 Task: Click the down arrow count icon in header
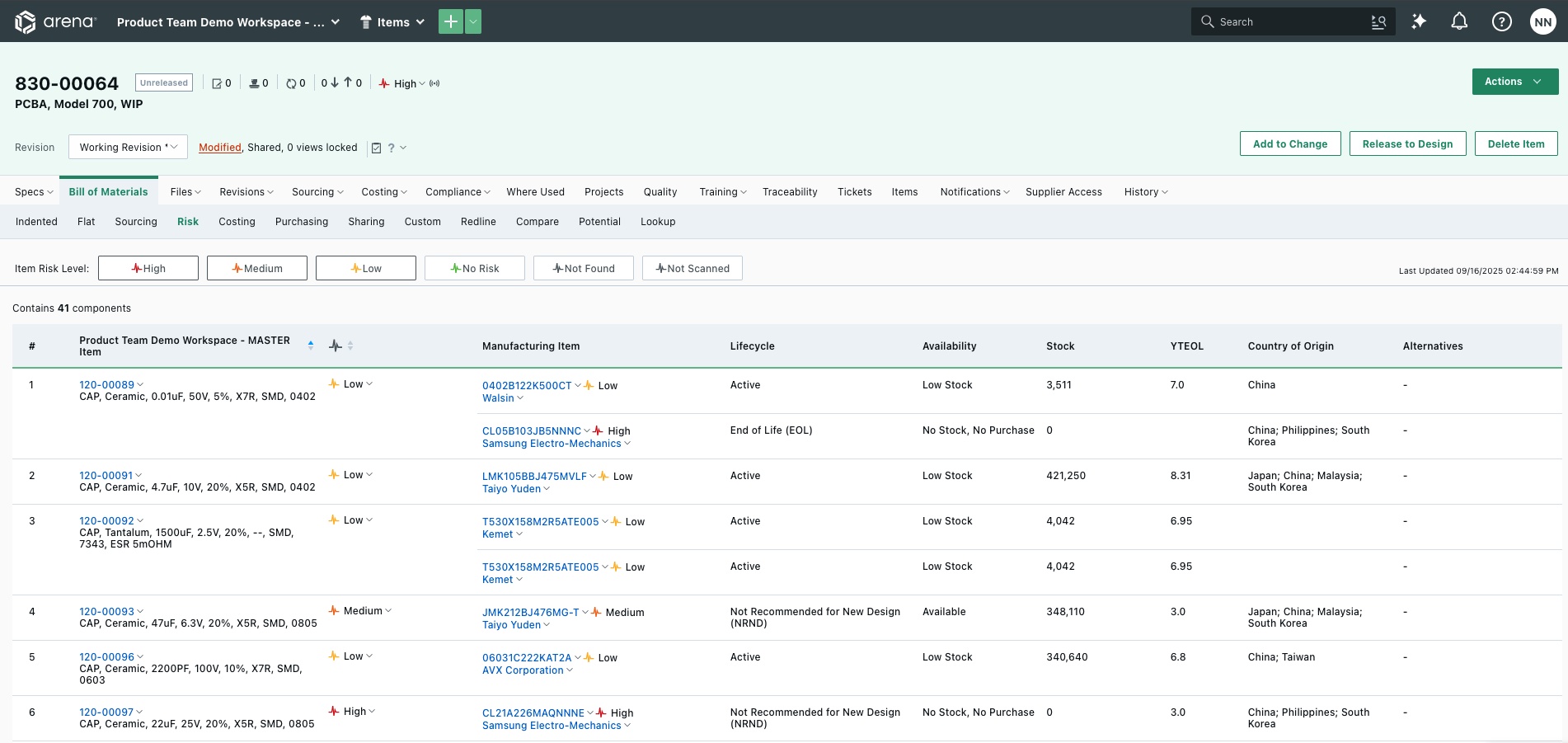pyautogui.click(x=334, y=82)
